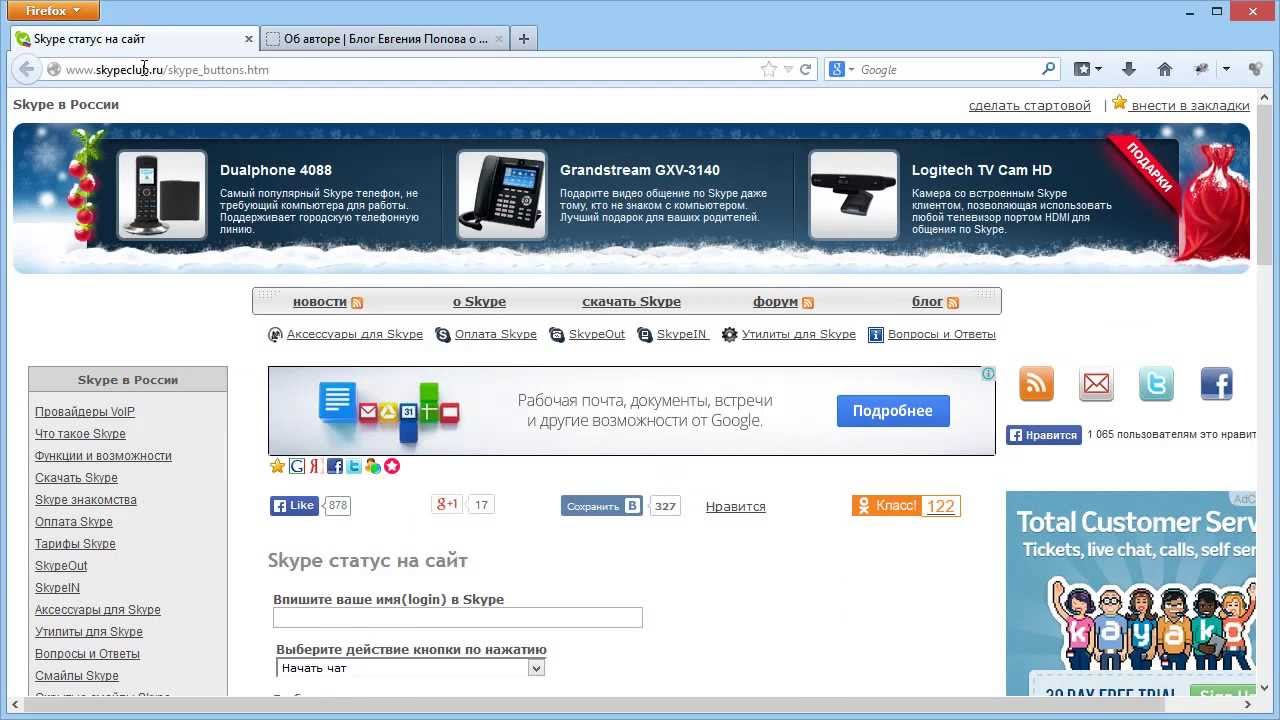Click the large Twitter bird icon
Screen dimensions: 1280x720
[x=1156, y=384]
